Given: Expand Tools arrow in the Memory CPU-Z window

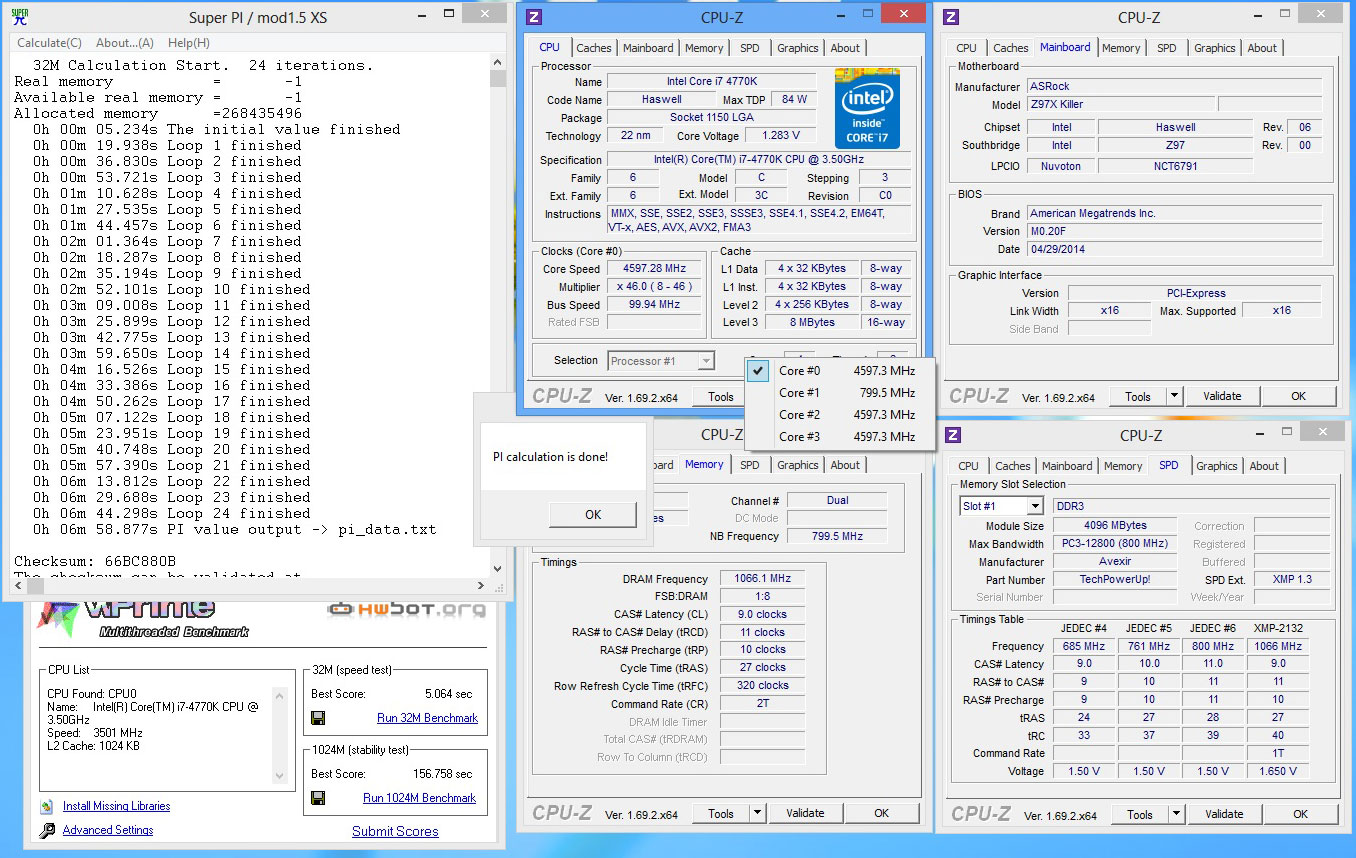Looking at the screenshot, I should coord(757,813).
